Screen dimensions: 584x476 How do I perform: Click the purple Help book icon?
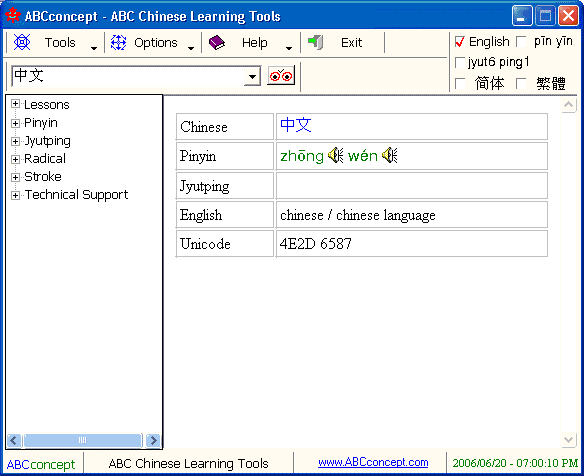(x=217, y=42)
